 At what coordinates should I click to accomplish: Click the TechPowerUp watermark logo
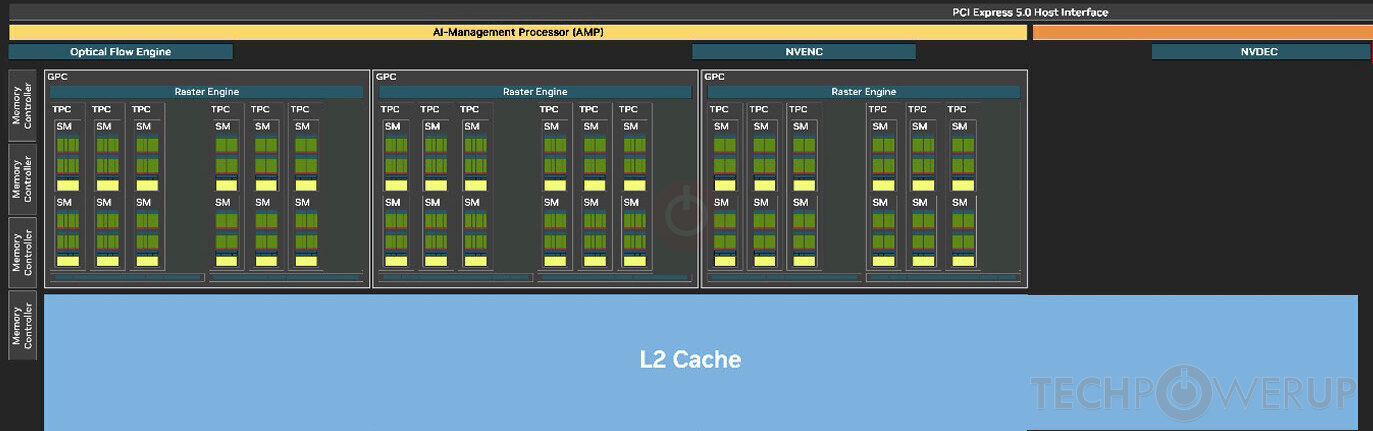click(1193, 393)
